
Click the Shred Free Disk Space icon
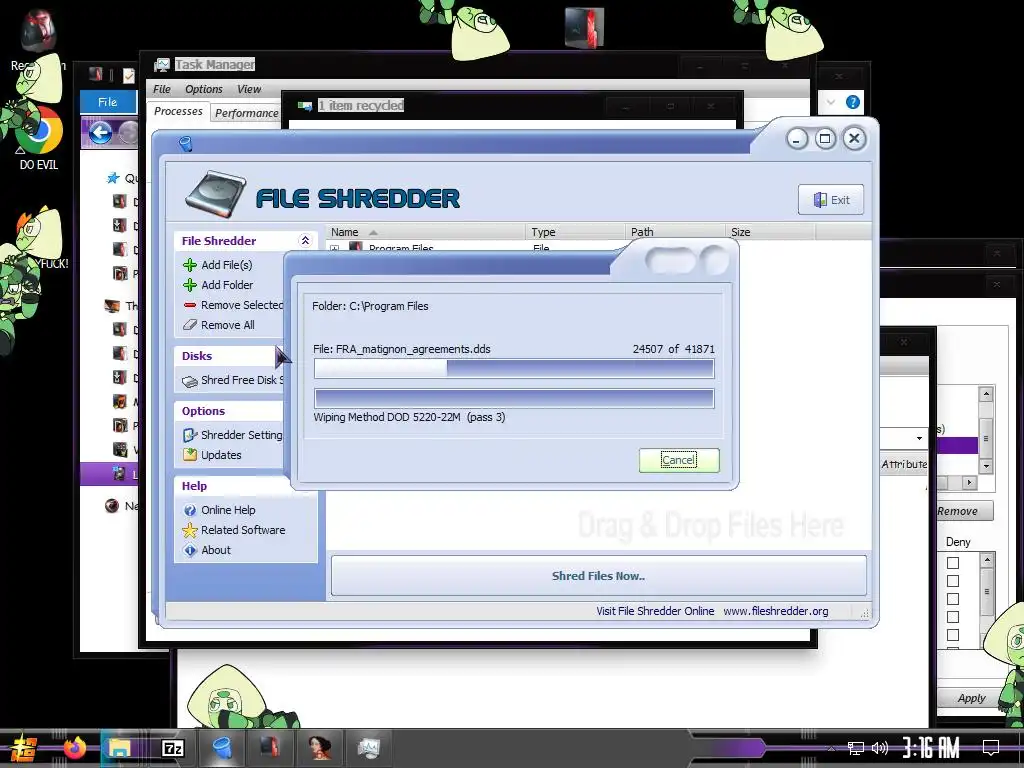tap(190, 381)
